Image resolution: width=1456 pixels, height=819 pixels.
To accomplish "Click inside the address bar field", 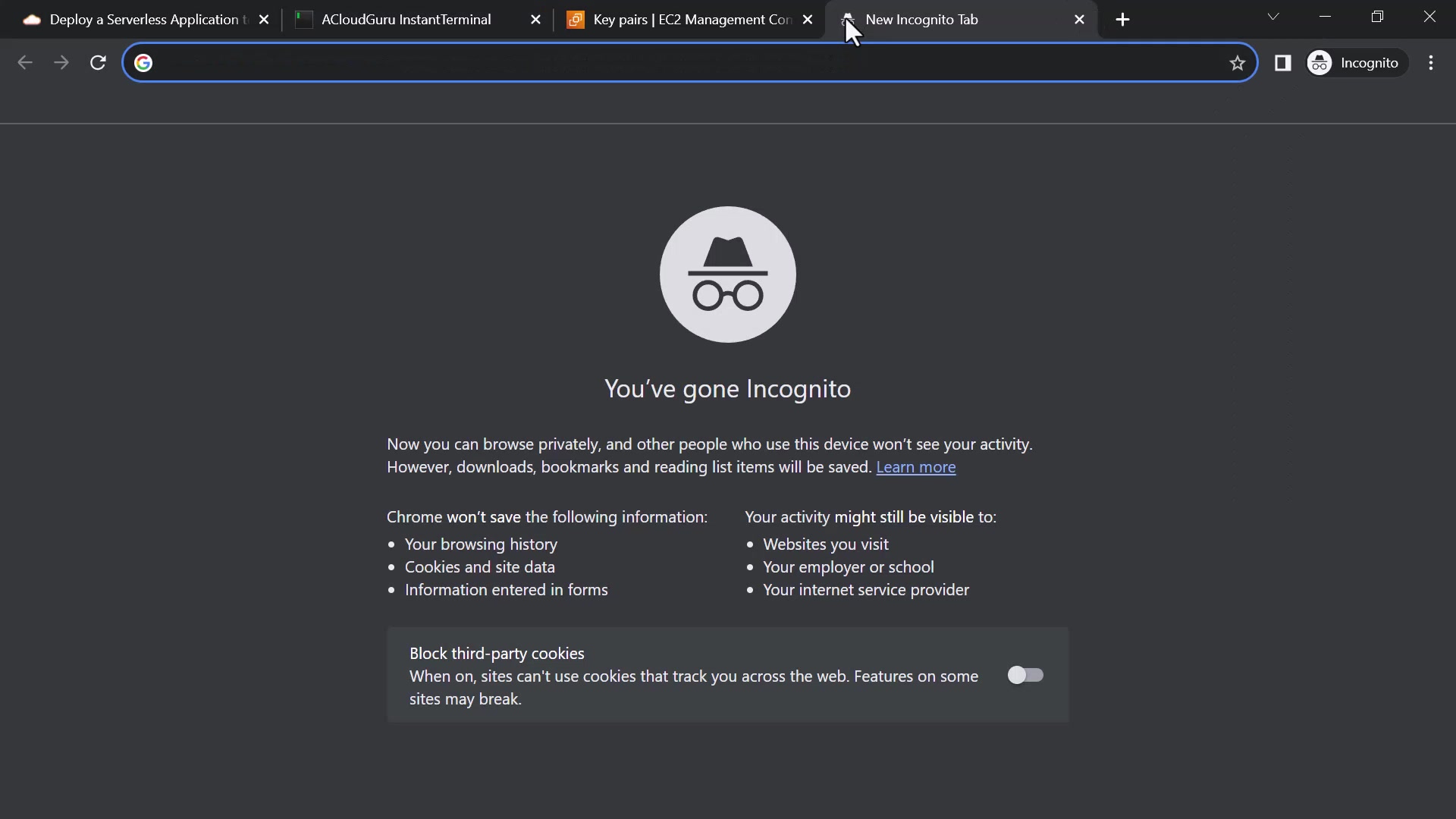I will pos(682,63).
